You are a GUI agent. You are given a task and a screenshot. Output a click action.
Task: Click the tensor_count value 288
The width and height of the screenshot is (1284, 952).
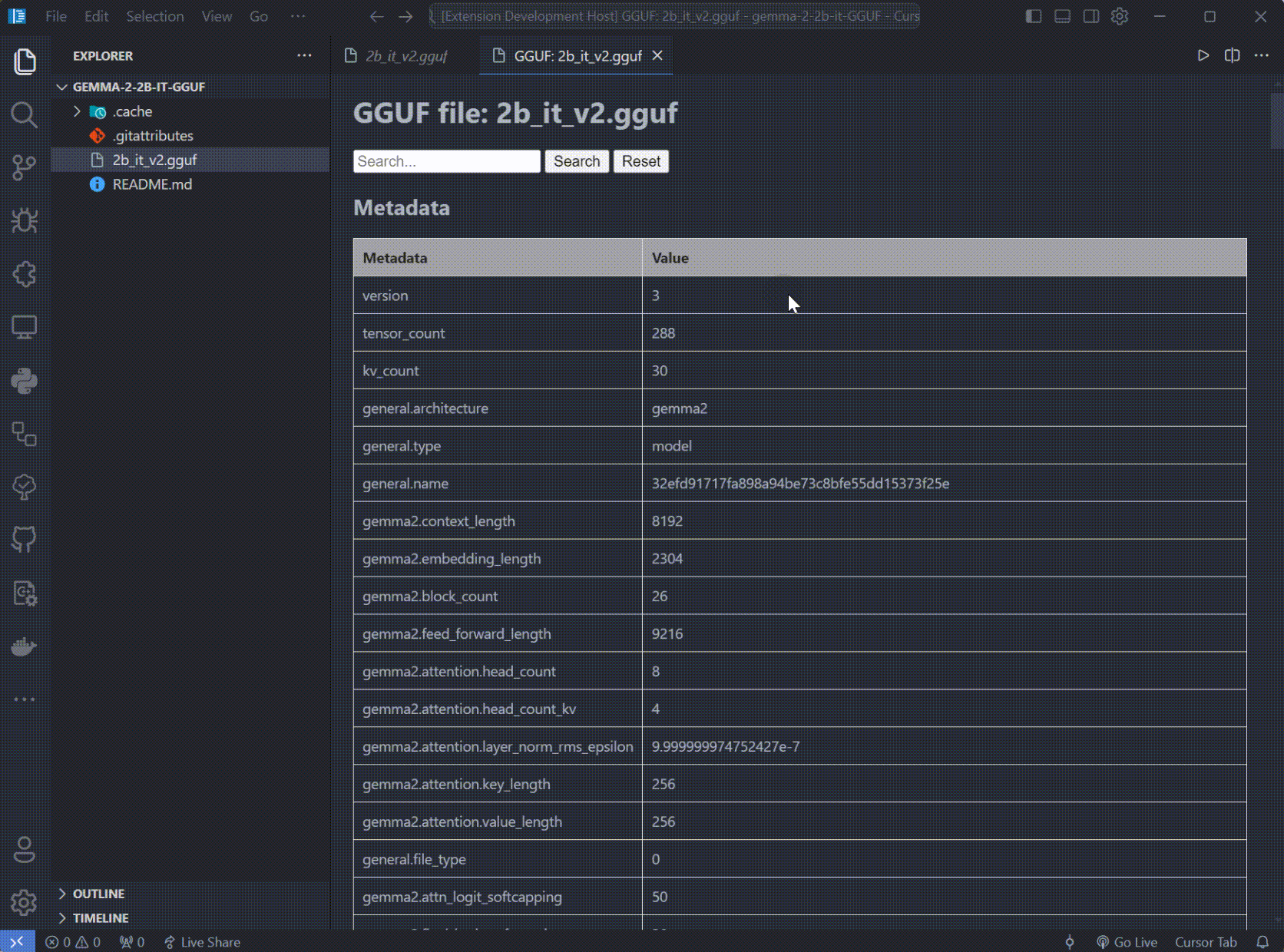[x=664, y=333]
